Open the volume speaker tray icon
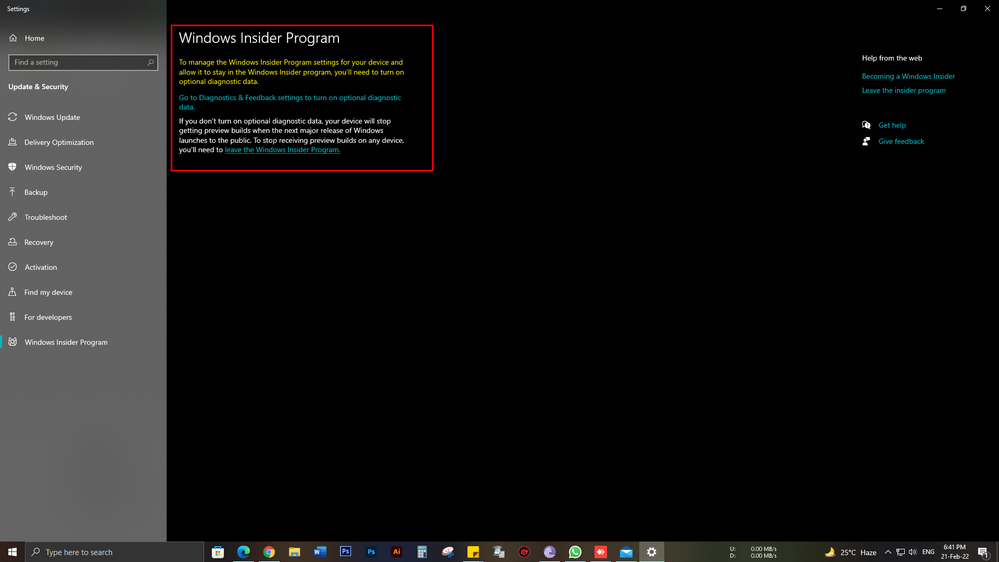Viewport: 999px width, 562px height. tap(912, 552)
